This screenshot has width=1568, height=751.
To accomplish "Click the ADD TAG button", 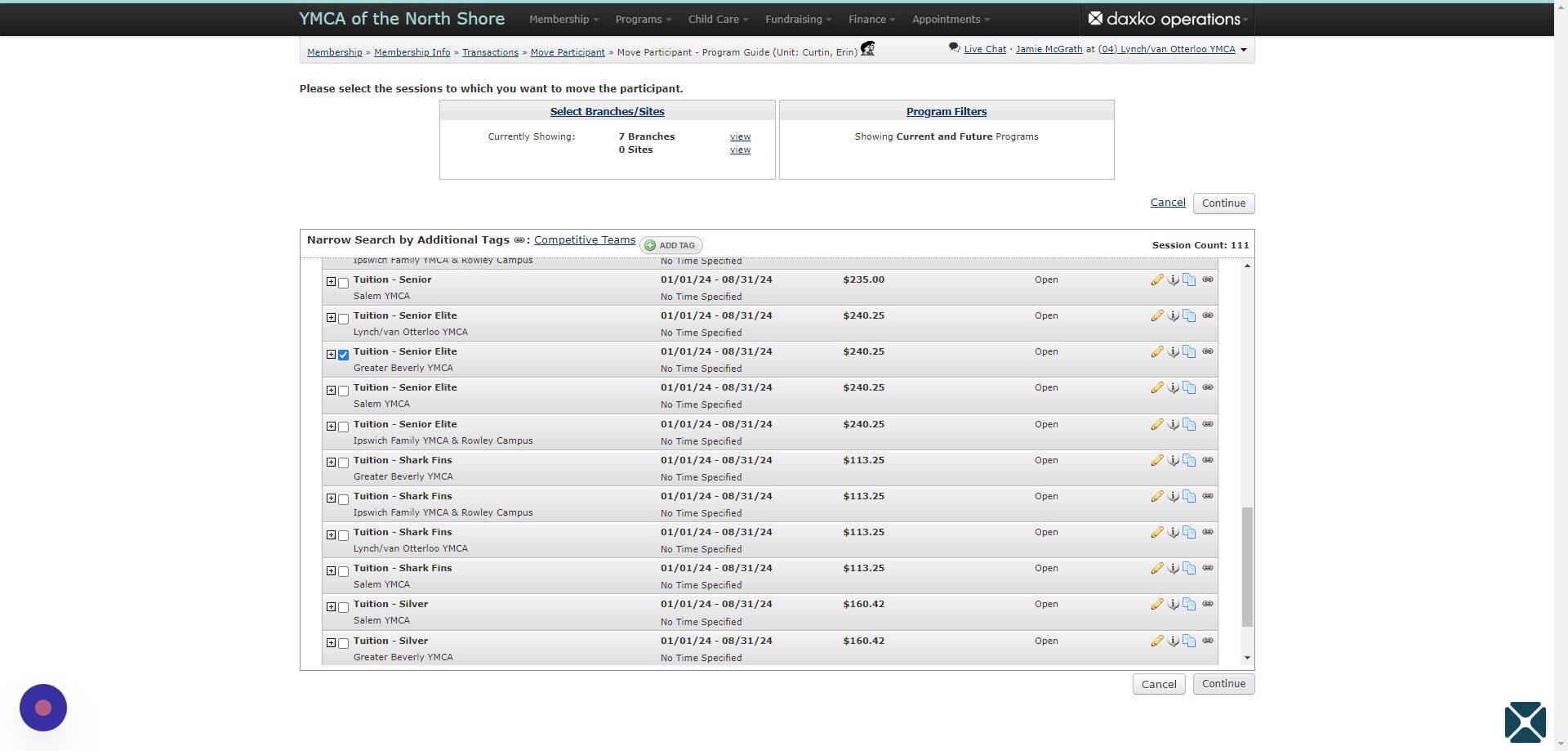I will point(670,245).
